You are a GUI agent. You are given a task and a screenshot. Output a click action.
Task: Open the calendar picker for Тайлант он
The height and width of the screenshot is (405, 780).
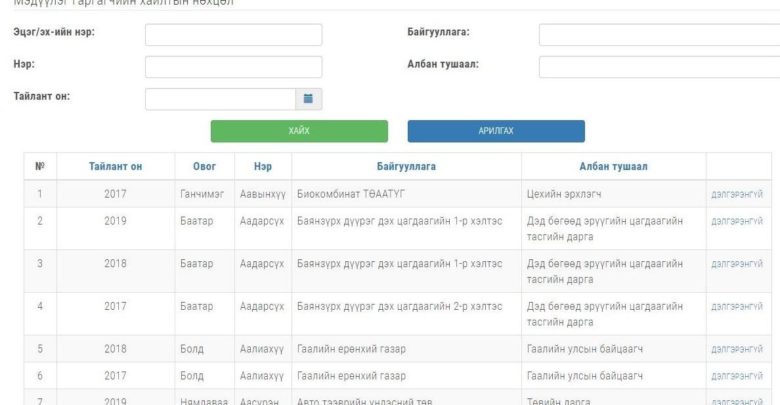tap(309, 98)
